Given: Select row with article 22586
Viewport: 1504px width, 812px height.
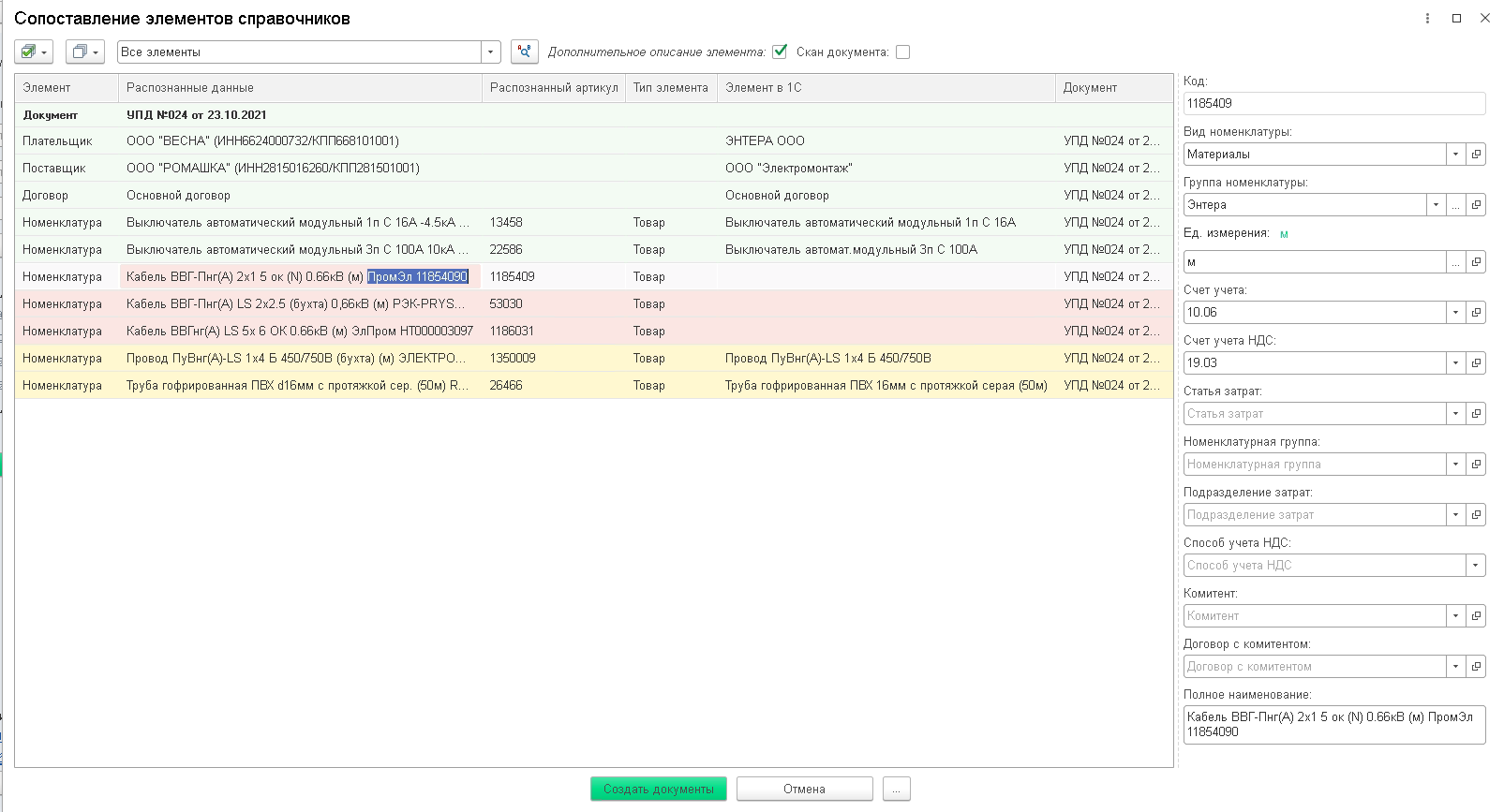Looking at the screenshot, I should coord(594,250).
